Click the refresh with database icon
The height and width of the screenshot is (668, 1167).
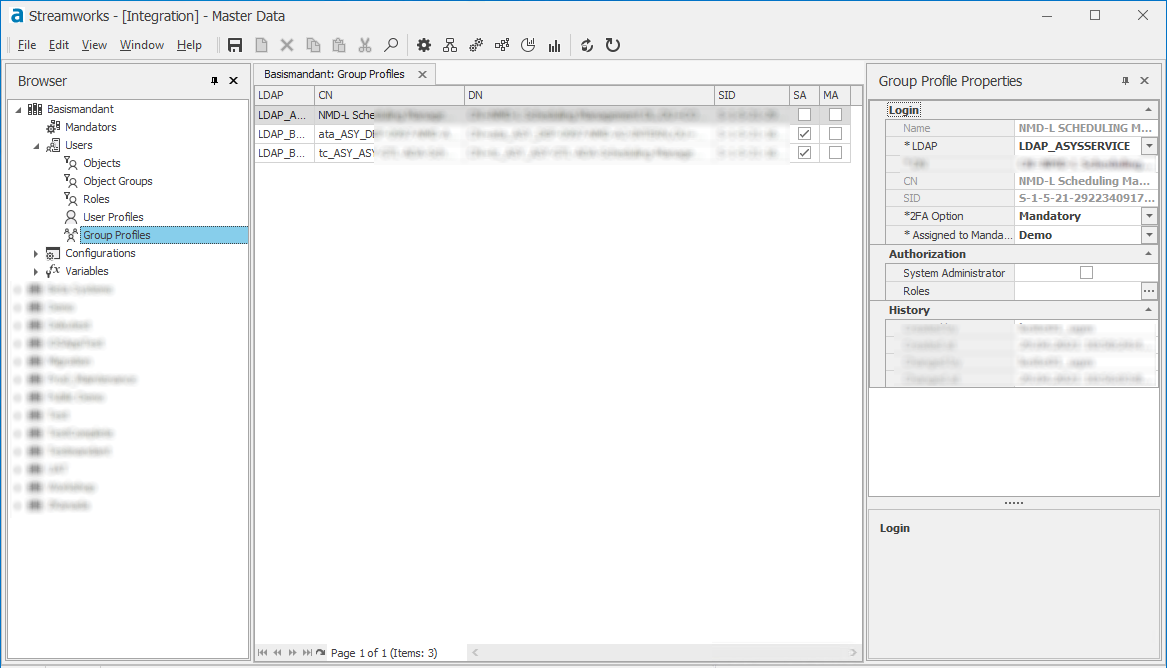[587, 45]
